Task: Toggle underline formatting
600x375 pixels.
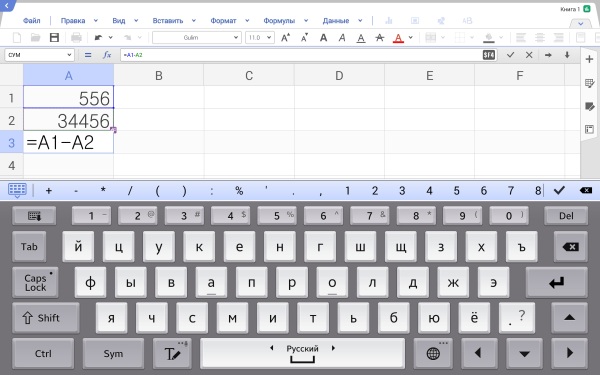Action: [x=361, y=38]
